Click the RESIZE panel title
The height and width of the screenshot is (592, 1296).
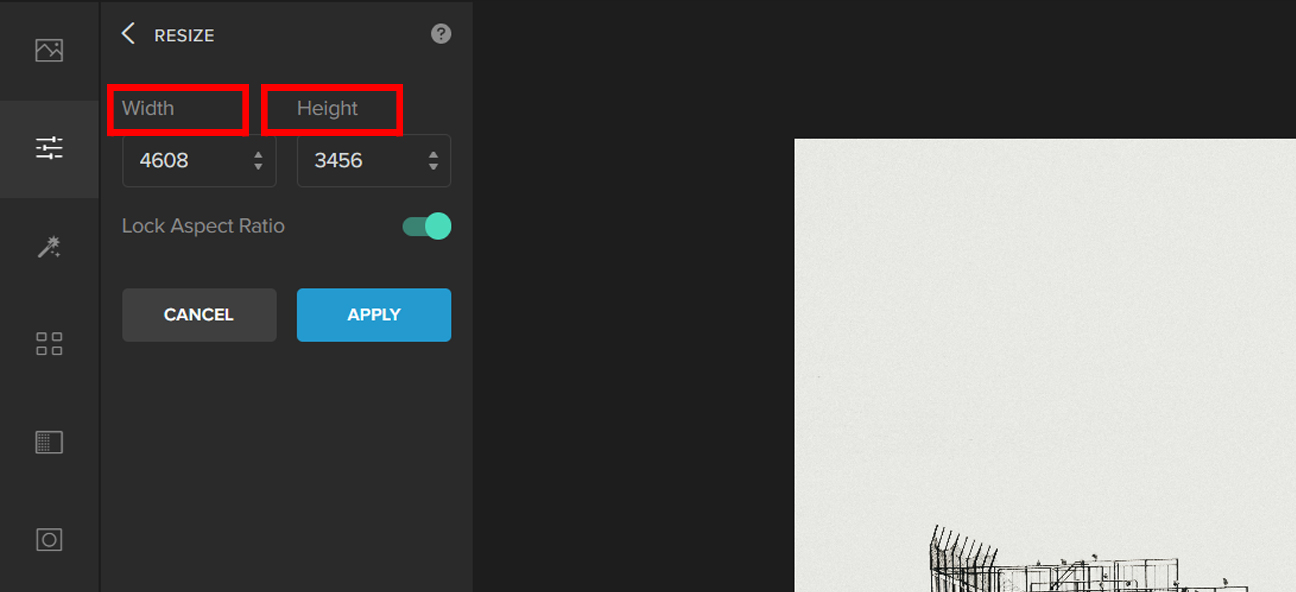click(184, 35)
